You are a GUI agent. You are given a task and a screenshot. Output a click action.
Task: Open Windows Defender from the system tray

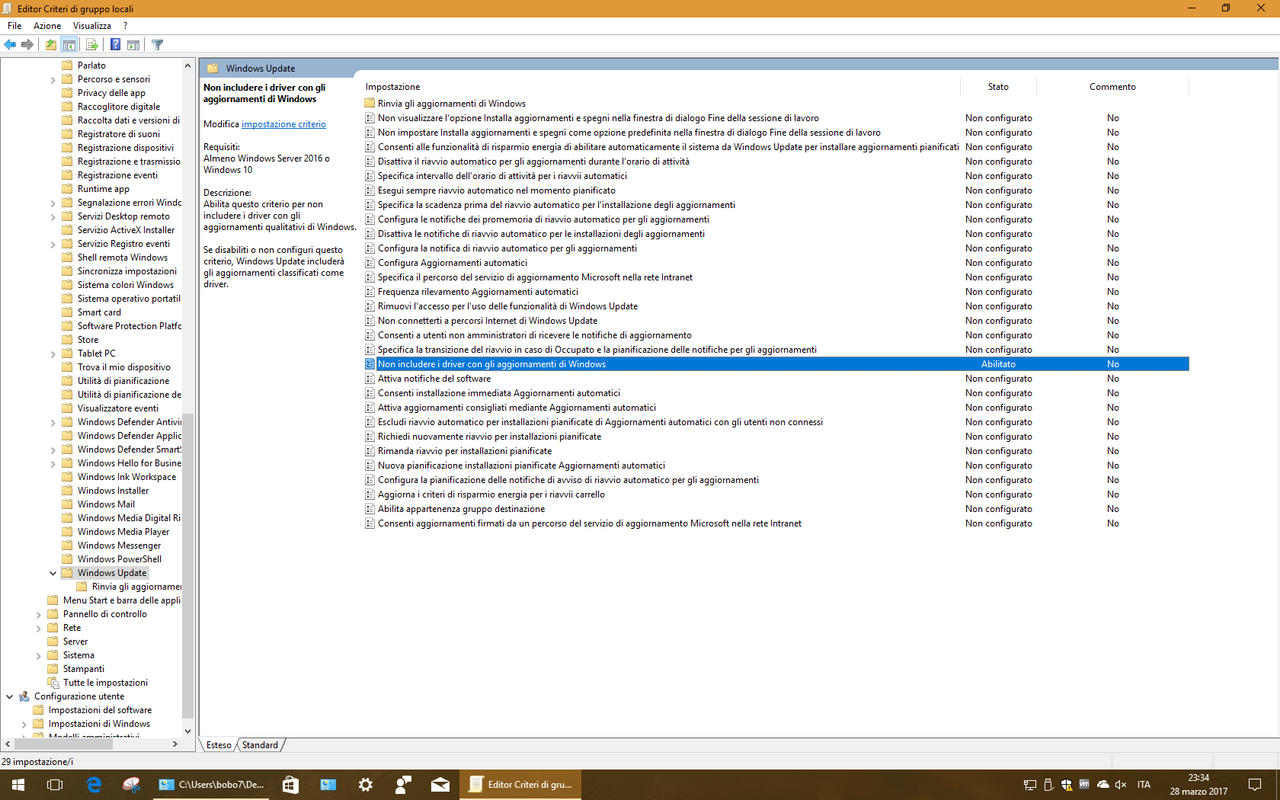[1066, 785]
